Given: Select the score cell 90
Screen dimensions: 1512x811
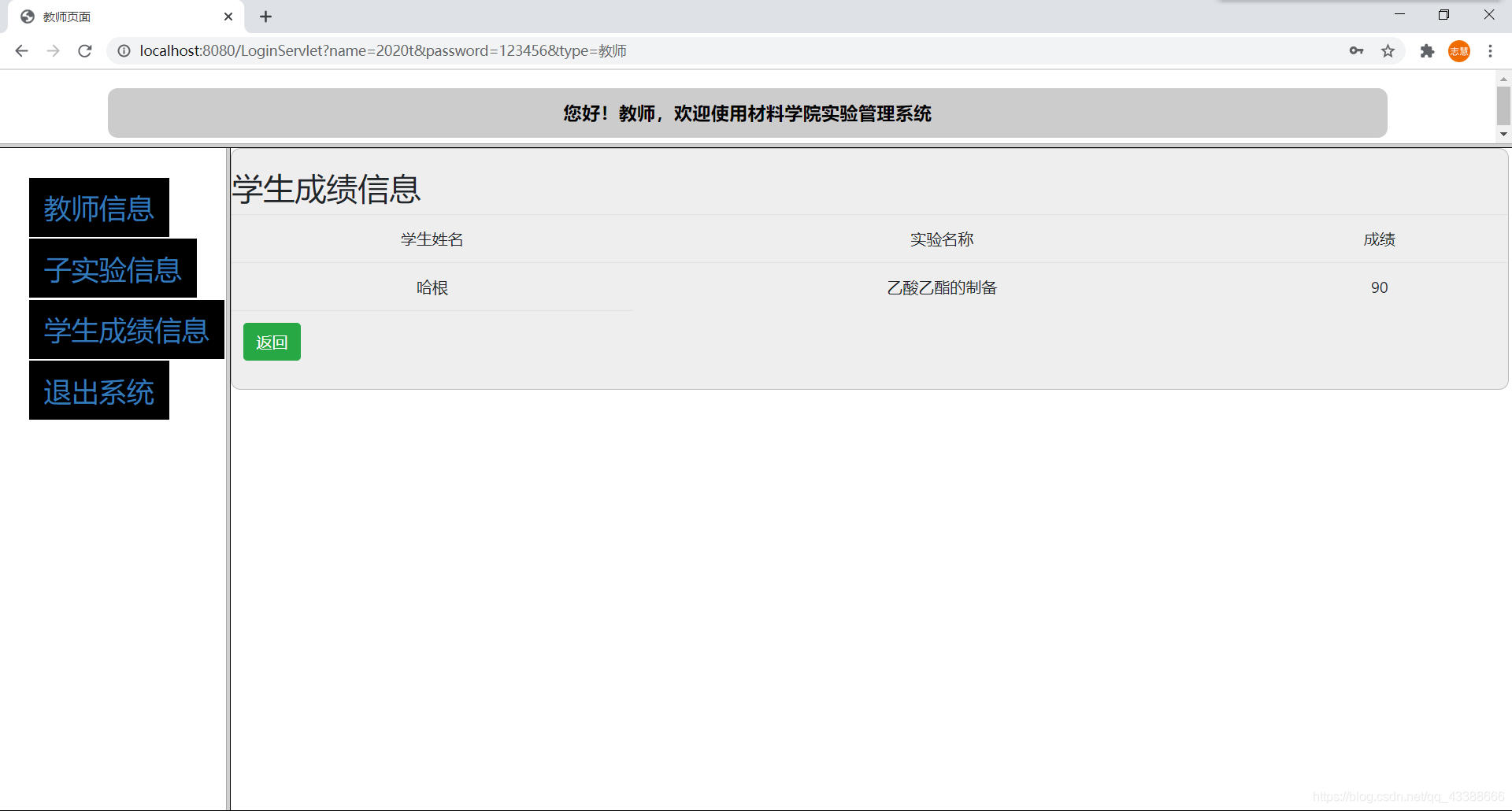Looking at the screenshot, I should (1379, 288).
